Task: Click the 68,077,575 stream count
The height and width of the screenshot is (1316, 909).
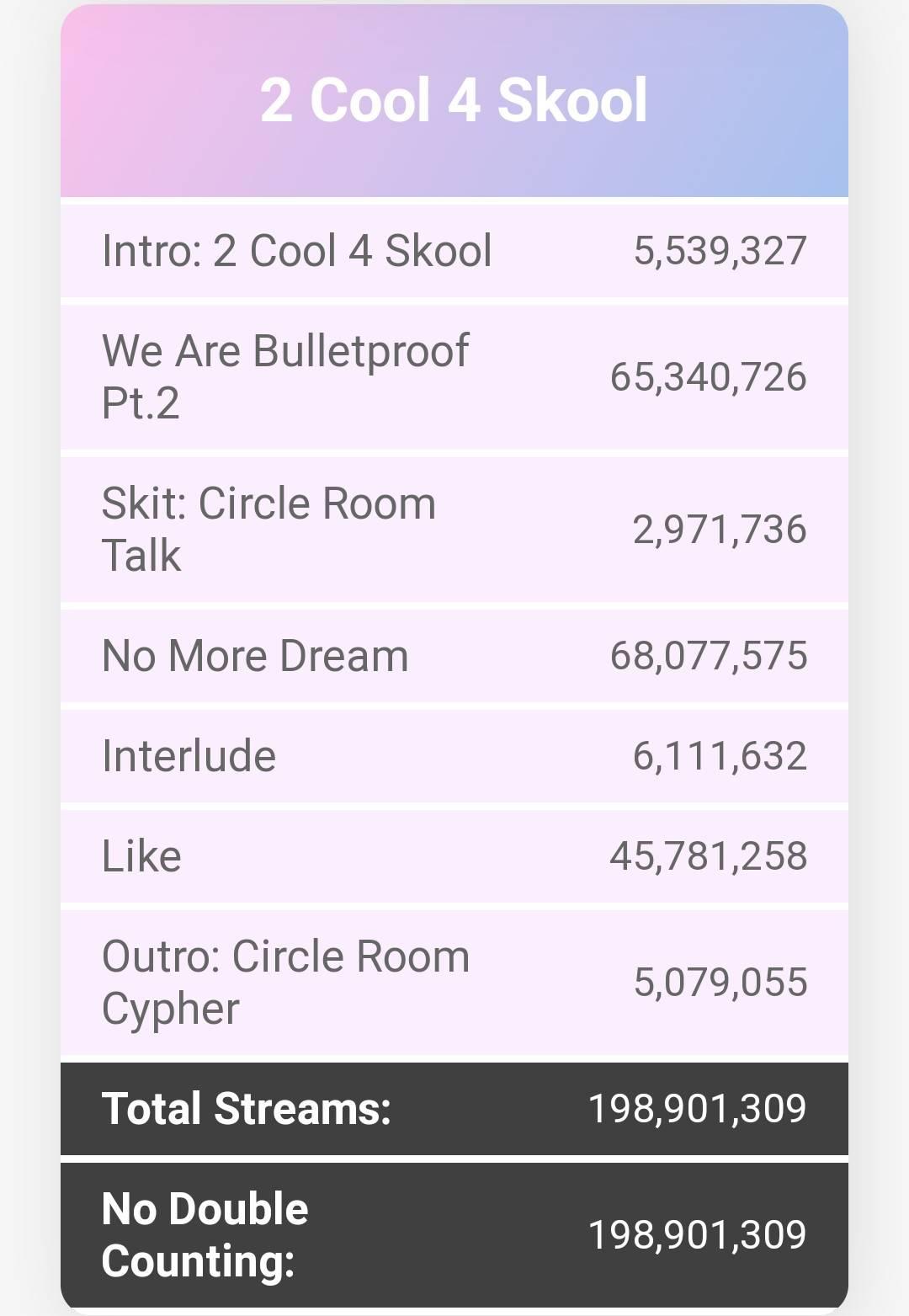Action: 709,656
